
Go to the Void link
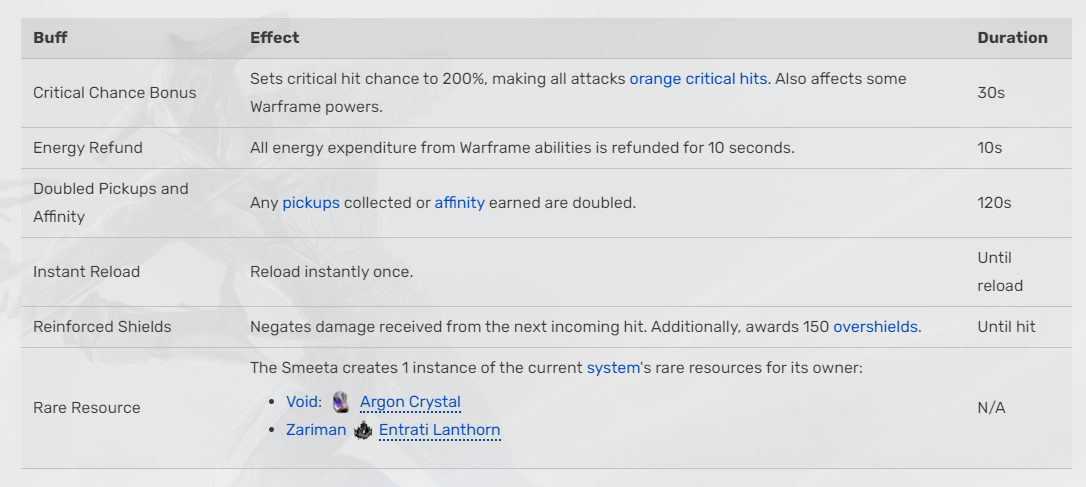[x=303, y=402]
